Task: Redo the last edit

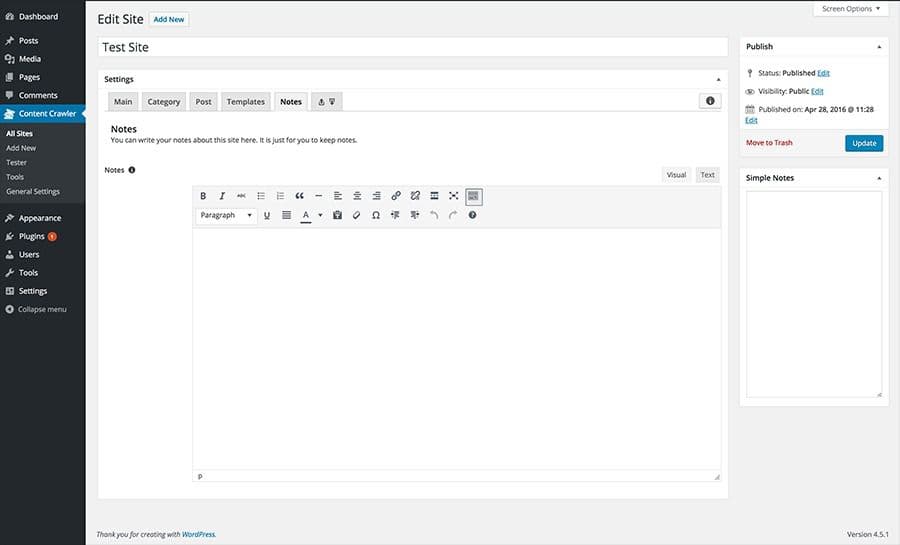Action: click(453, 215)
